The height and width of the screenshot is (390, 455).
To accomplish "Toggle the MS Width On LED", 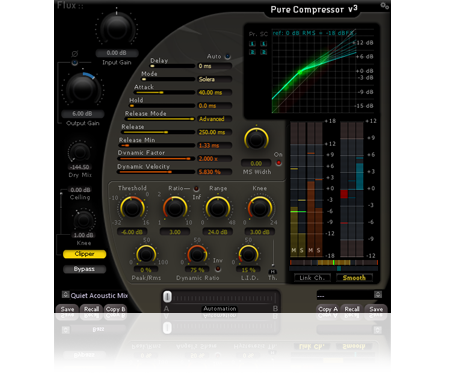I will coord(278,163).
